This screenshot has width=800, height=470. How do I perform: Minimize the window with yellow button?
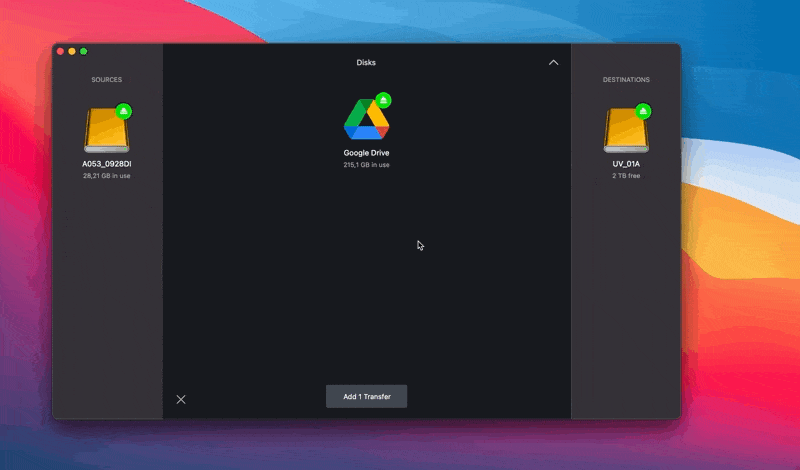pyautogui.click(x=72, y=52)
